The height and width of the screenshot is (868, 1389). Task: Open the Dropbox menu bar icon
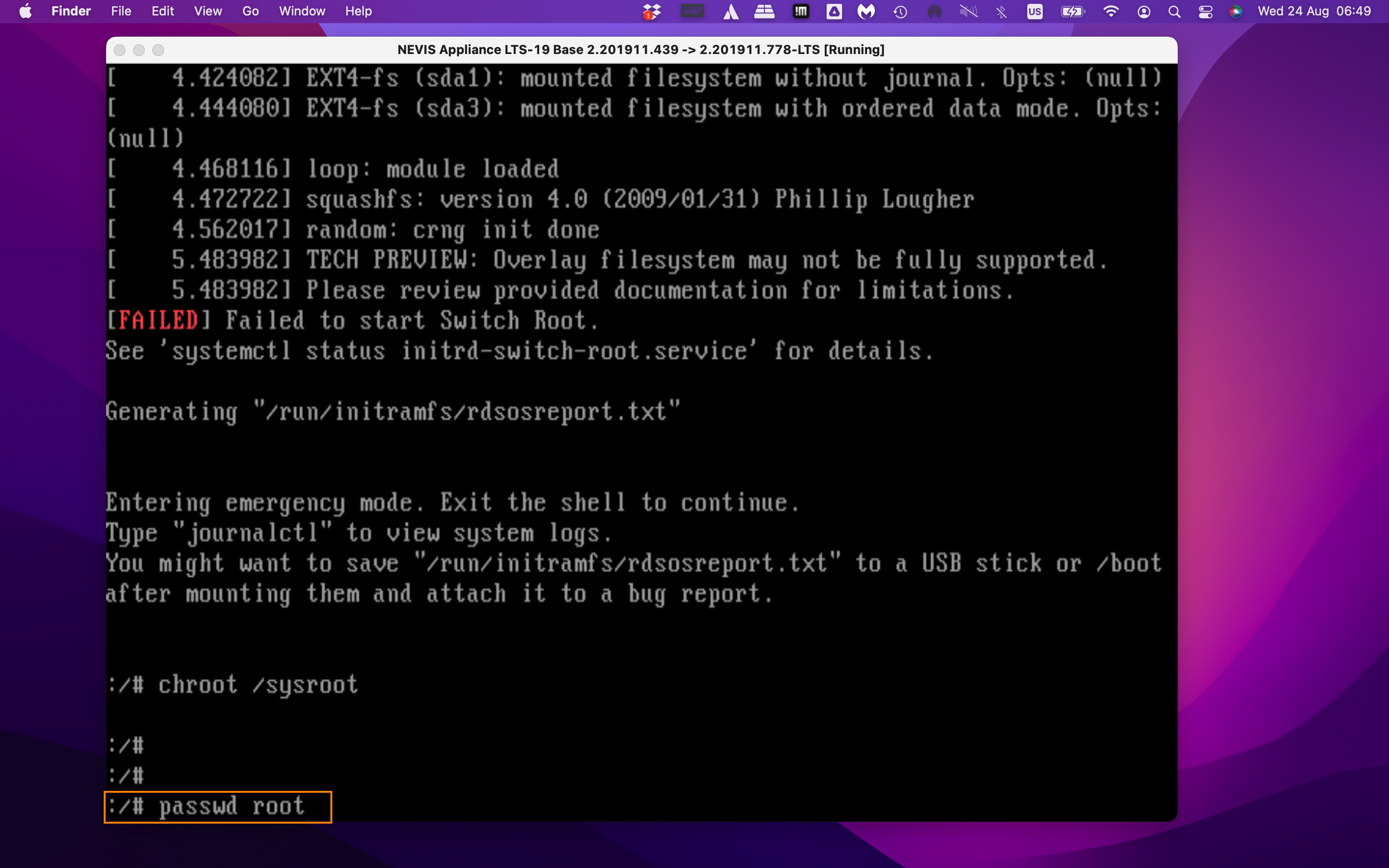click(x=652, y=12)
